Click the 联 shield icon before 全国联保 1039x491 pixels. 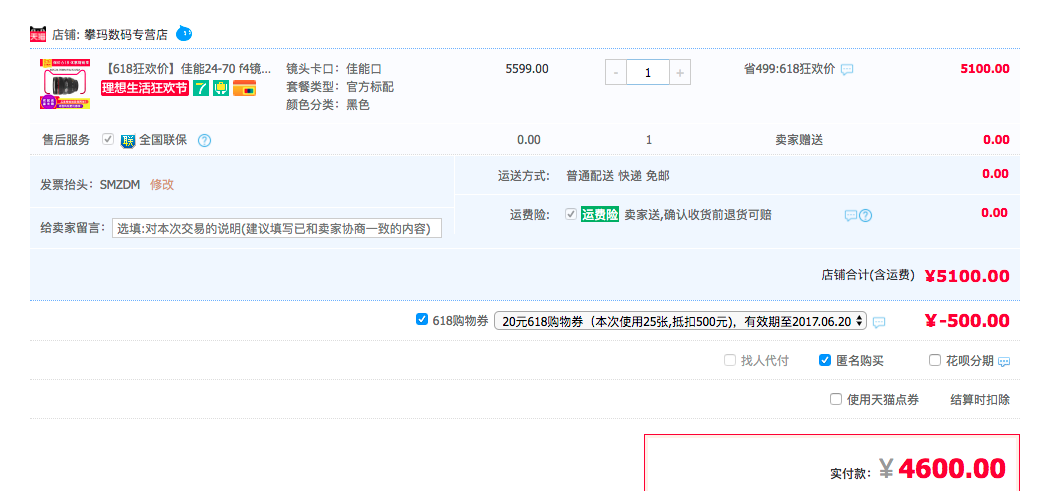(x=128, y=140)
